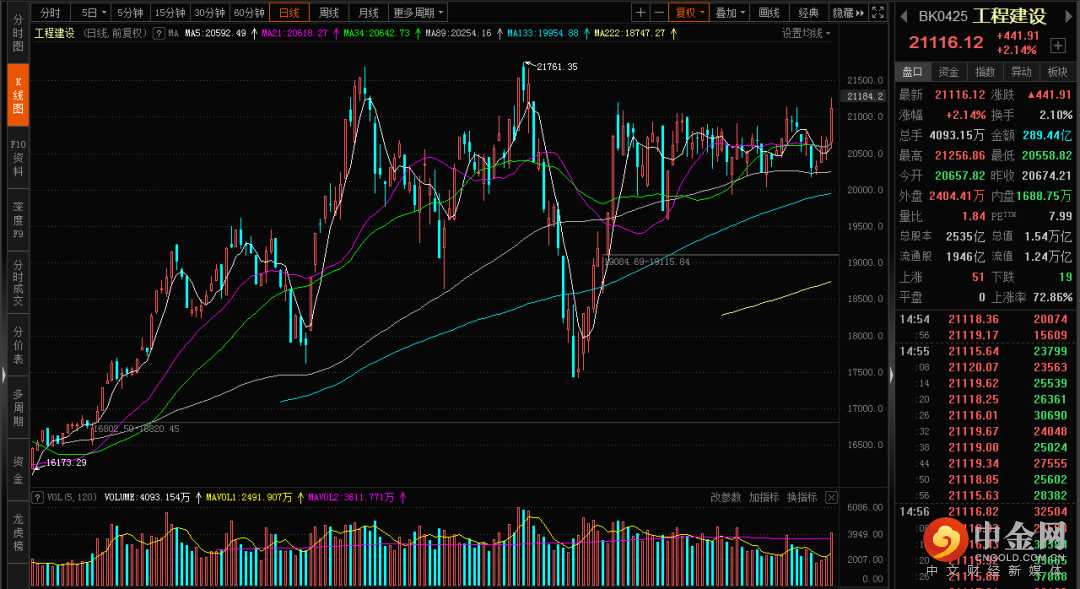Screen dimensions: 1080x589
Task: Expand the left sidebar handle
Action: point(3,375)
